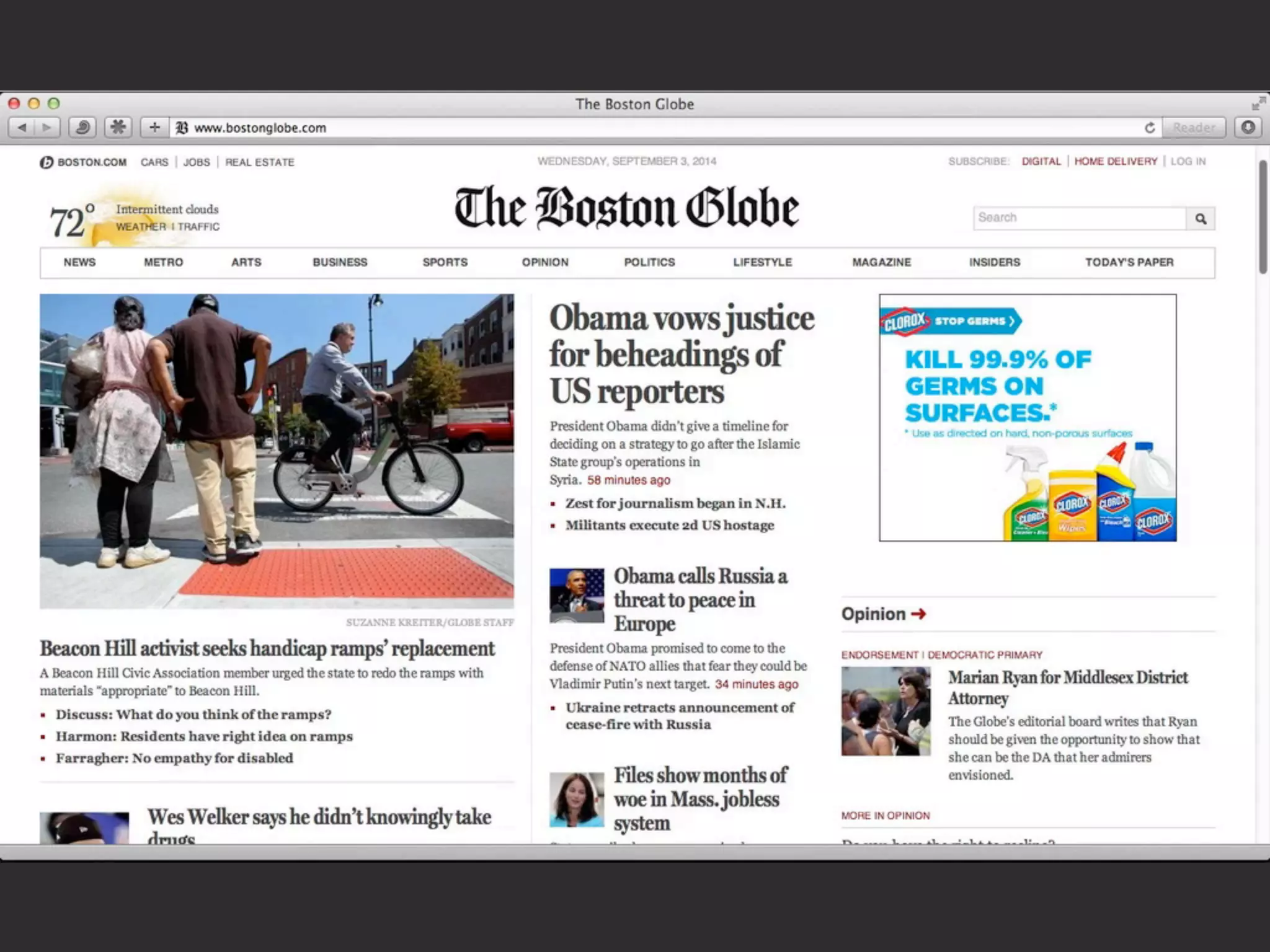Enter full screen with the arrows icon
The image size is (1270, 952).
tap(1258, 104)
